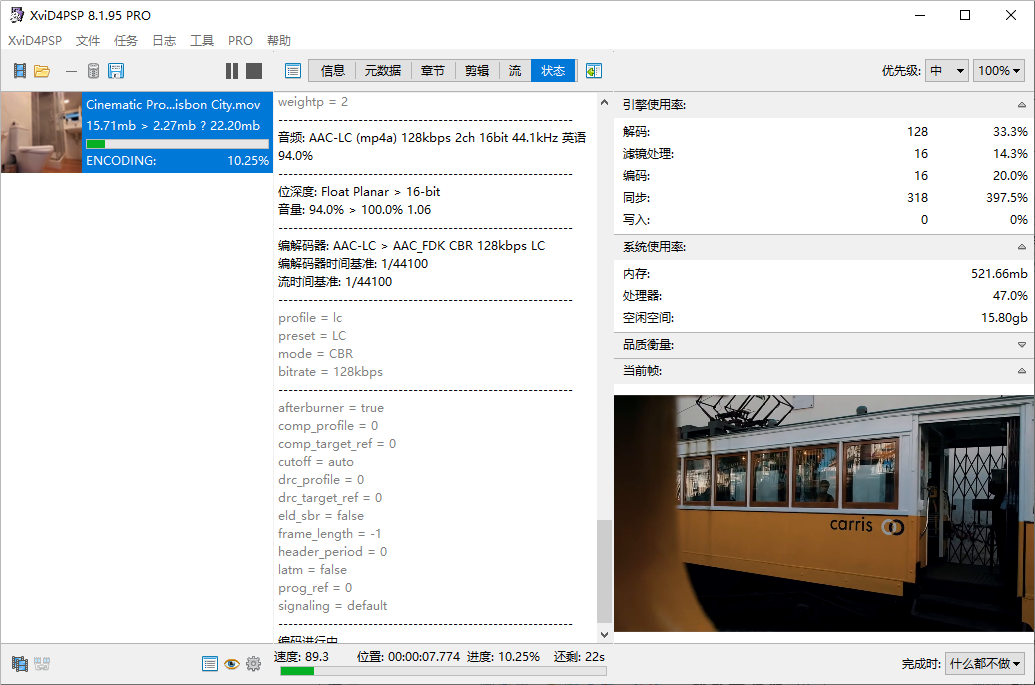
Task: Click the green arrow panel icon beside 状态
Action: 594,71
